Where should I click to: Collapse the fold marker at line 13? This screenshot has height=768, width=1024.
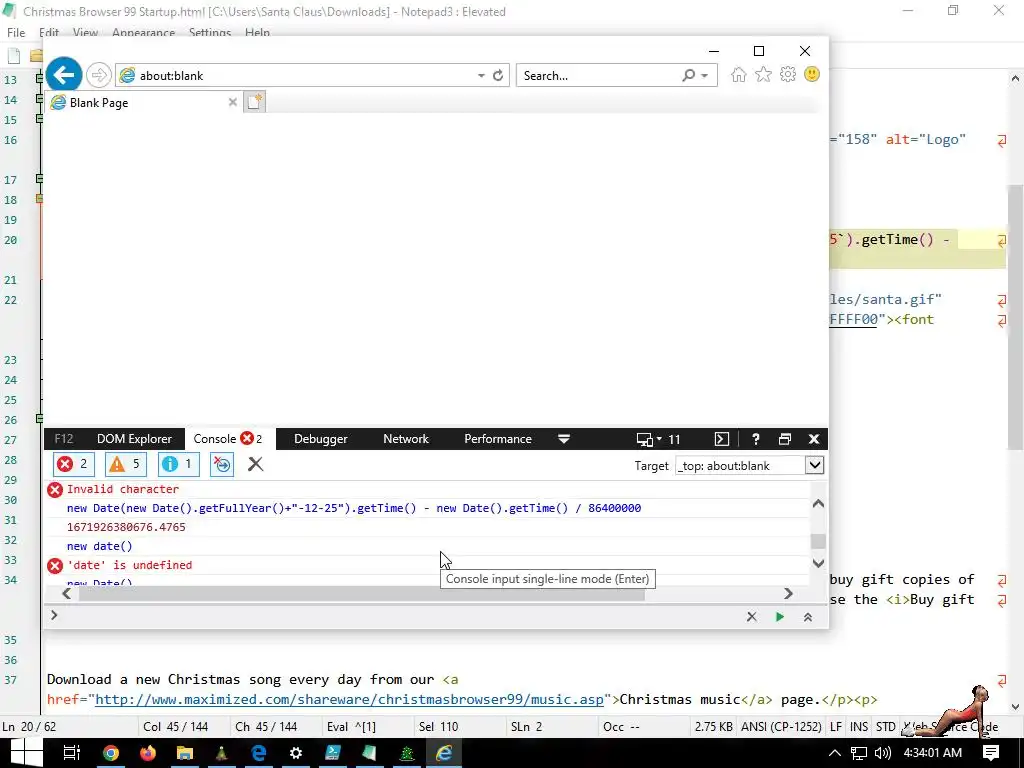(x=39, y=78)
